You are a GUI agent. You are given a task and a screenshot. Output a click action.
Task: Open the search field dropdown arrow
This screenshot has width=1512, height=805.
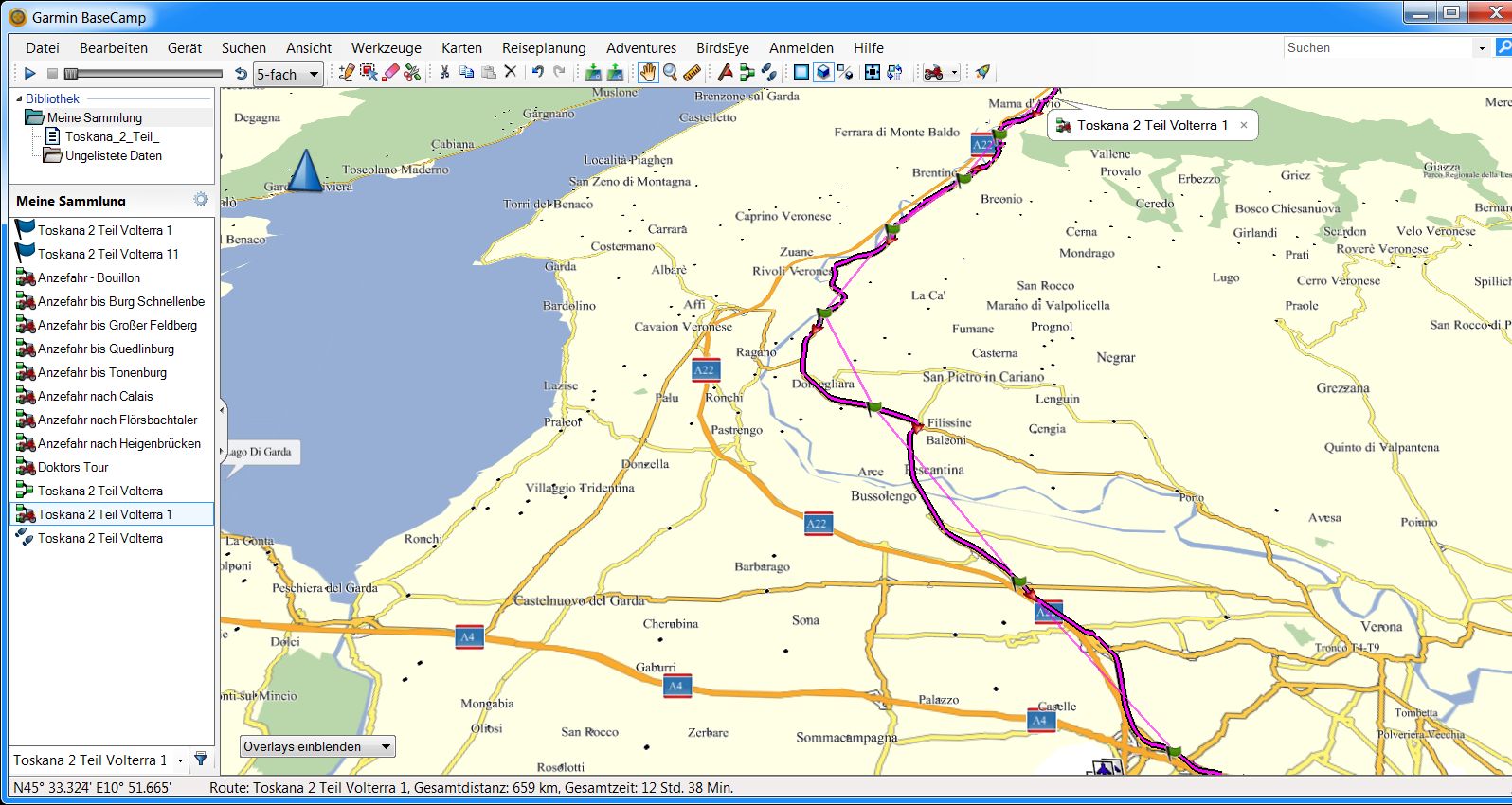point(1482,47)
